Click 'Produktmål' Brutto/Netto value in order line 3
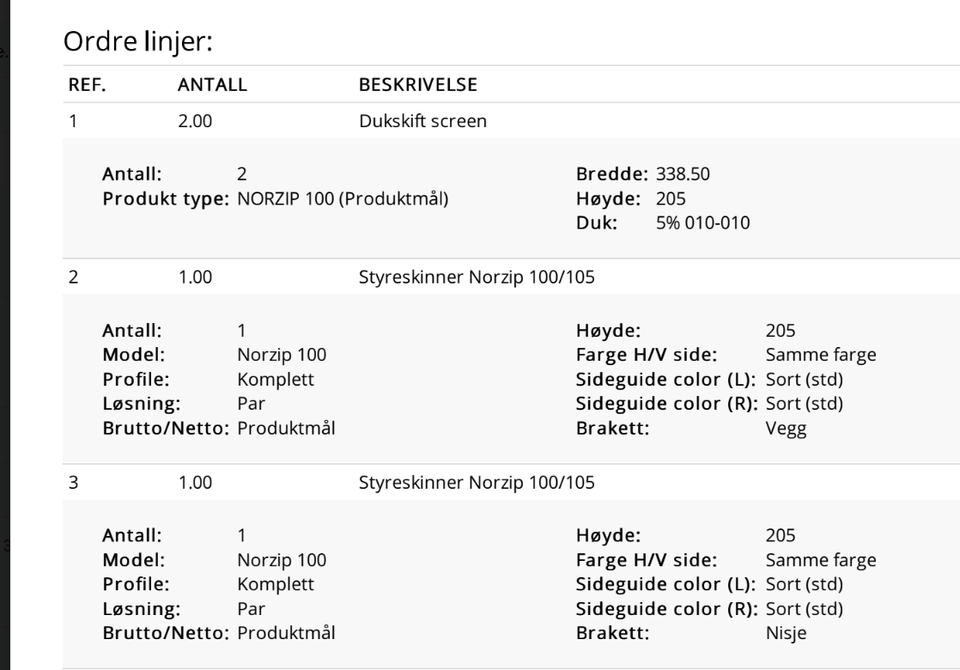The height and width of the screenshot is (670, 960). pos(286,633)
